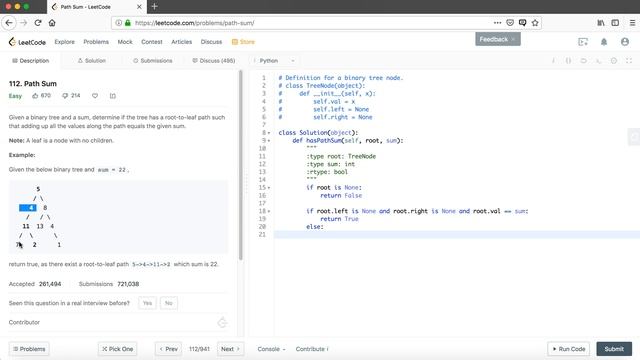Screen dimensions: 640x360
Task: Click the editor info icon
Action: tap(553, 60)
